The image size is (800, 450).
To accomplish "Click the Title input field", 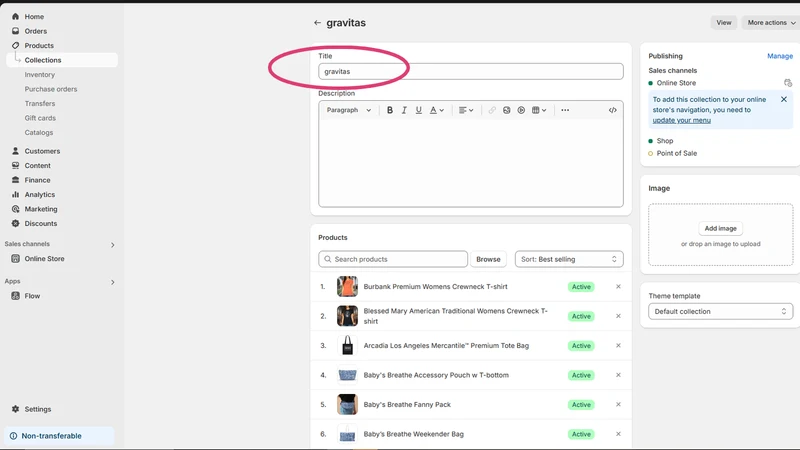I will point(470,71).
